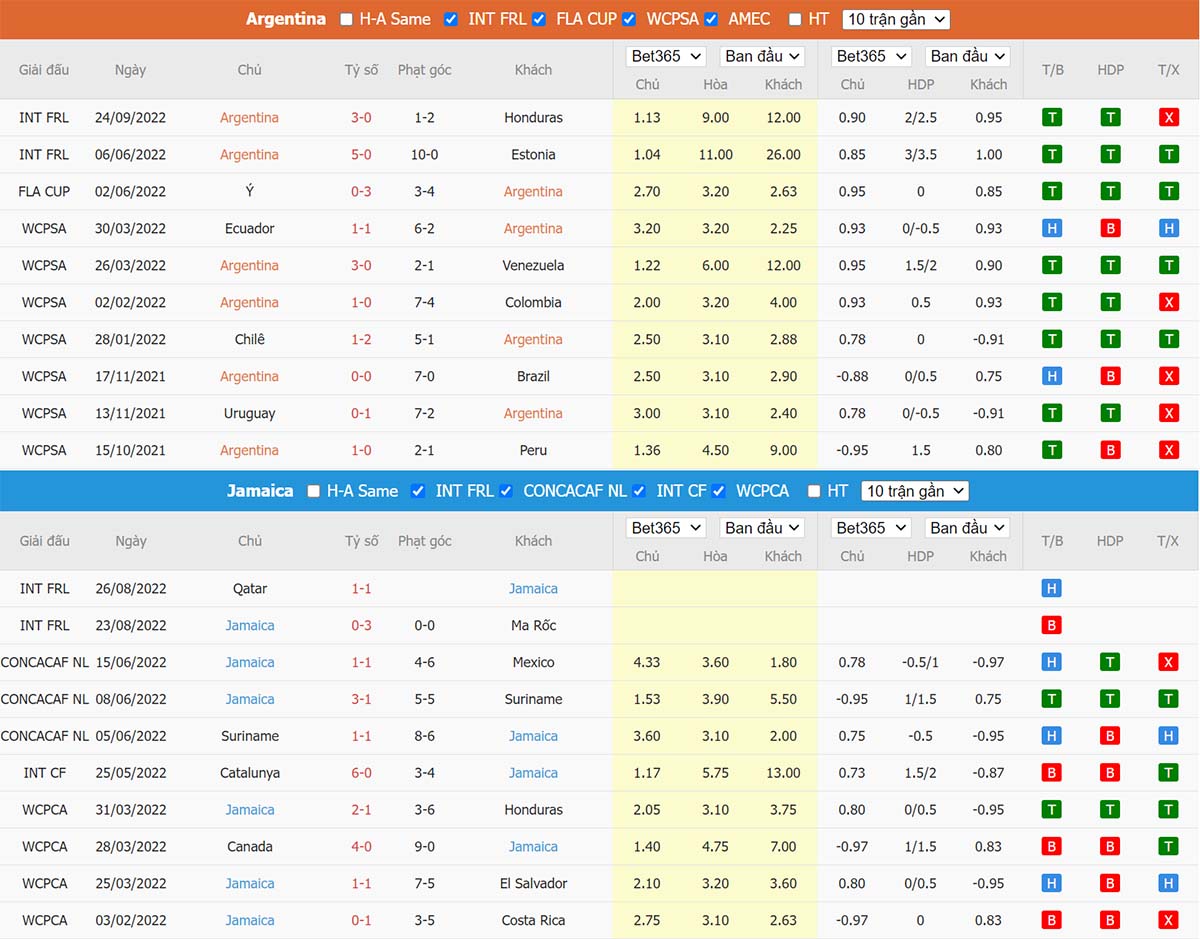Viewport: 1200px width, 939px height.
Task: Expand first Bet365 dropdown in Argentina table
Action: click(666, 56)
